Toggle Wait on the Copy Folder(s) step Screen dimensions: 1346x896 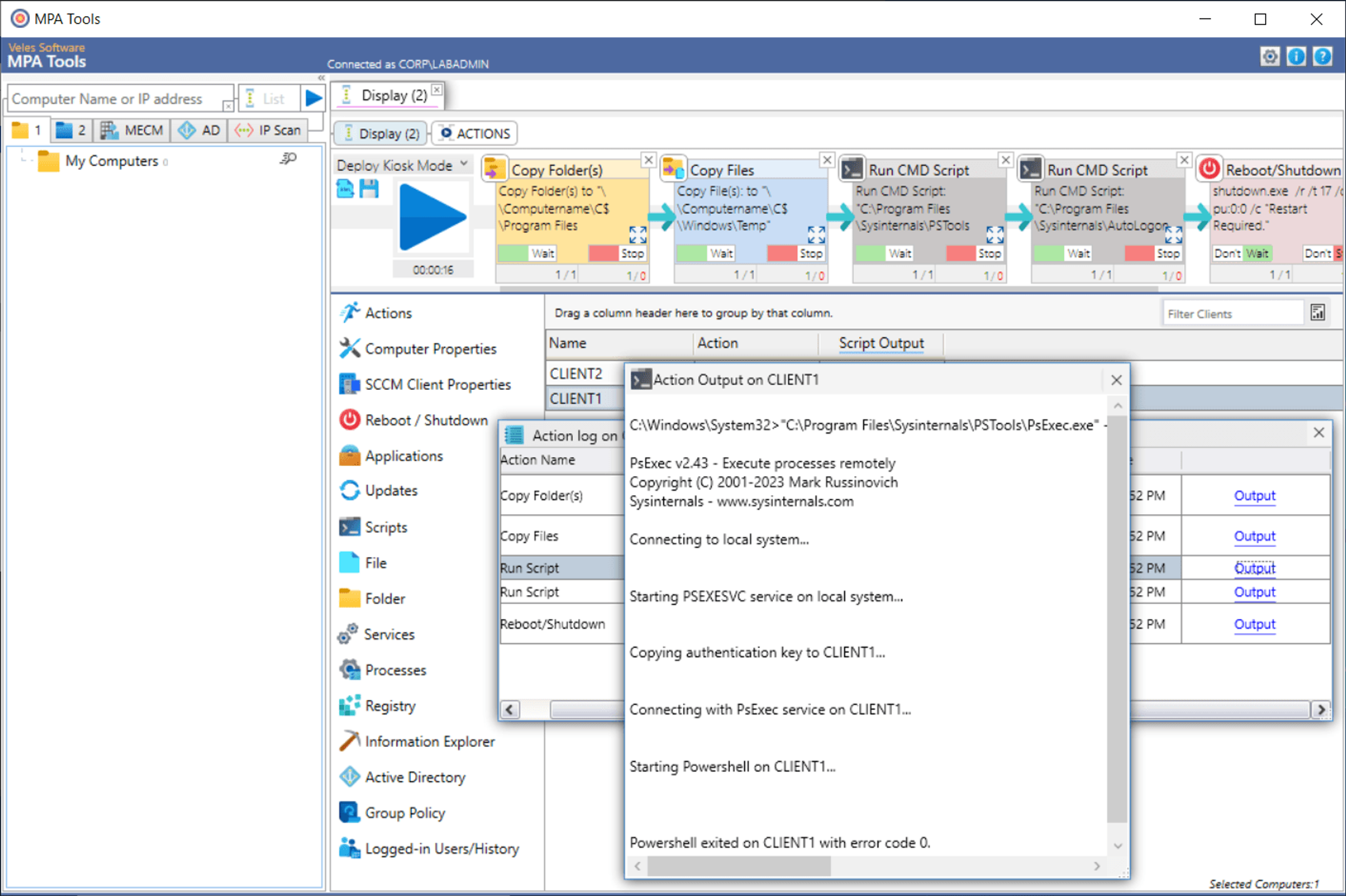tap(527, 253)
